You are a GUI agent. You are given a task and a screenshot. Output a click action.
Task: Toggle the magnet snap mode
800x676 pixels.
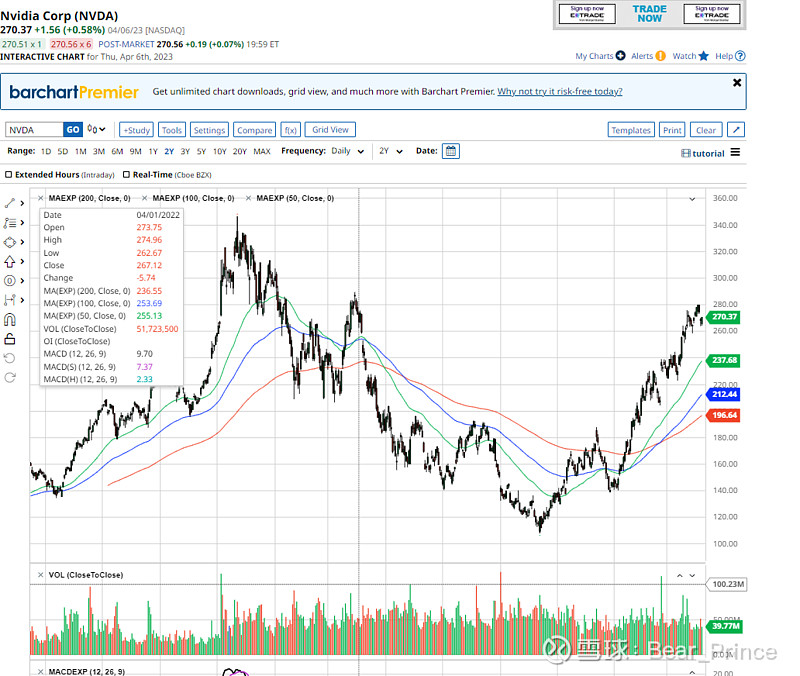click(10, 320)
